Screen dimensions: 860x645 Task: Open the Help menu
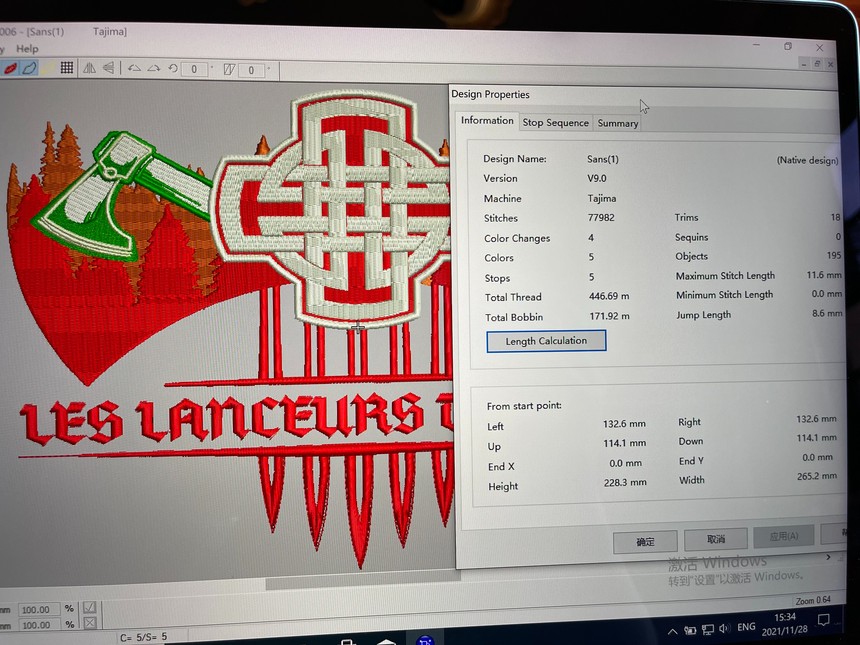coord(27,49)
